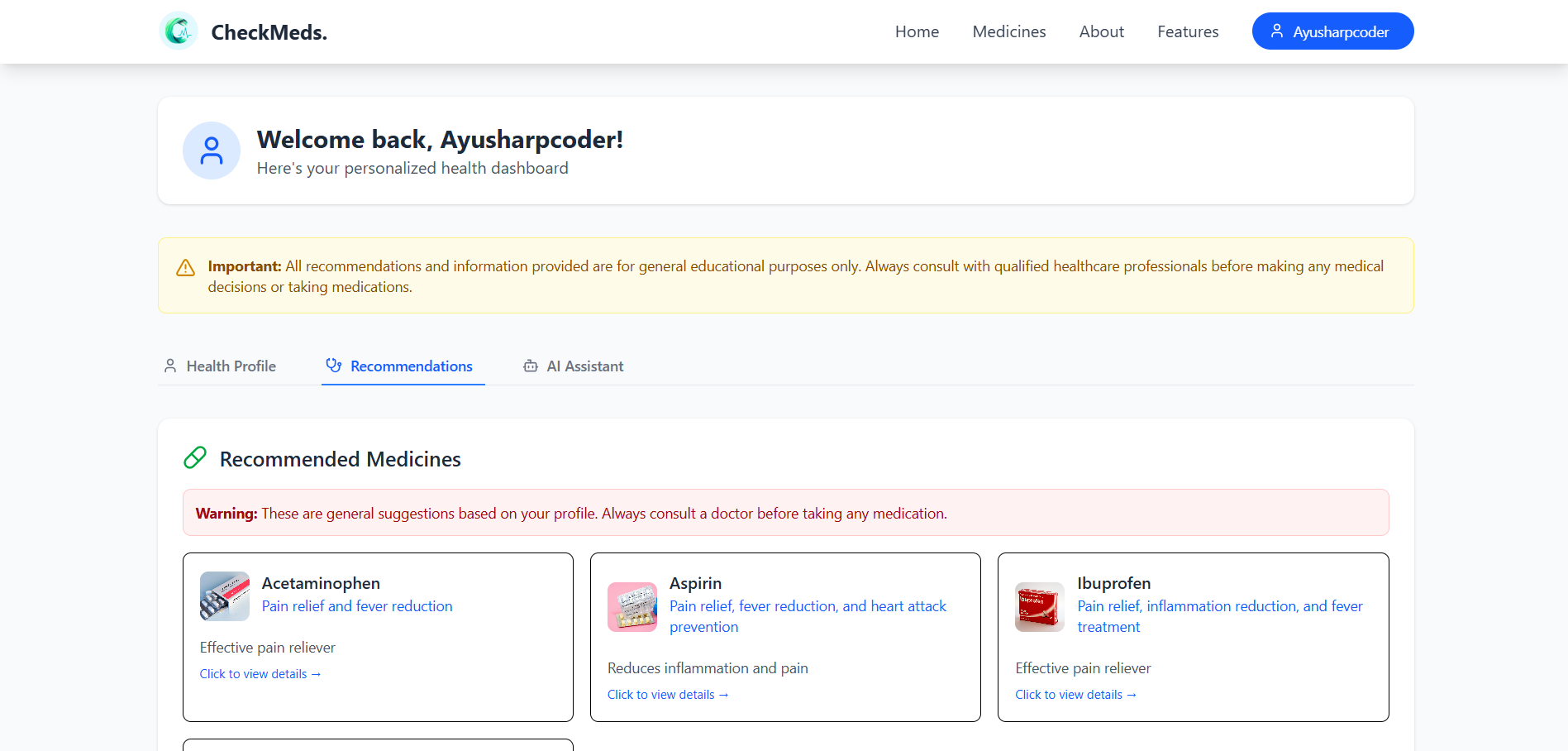Screen dimensions: 1568x751
Task: Switch to the AI Assistant tab
Action: 574,366
